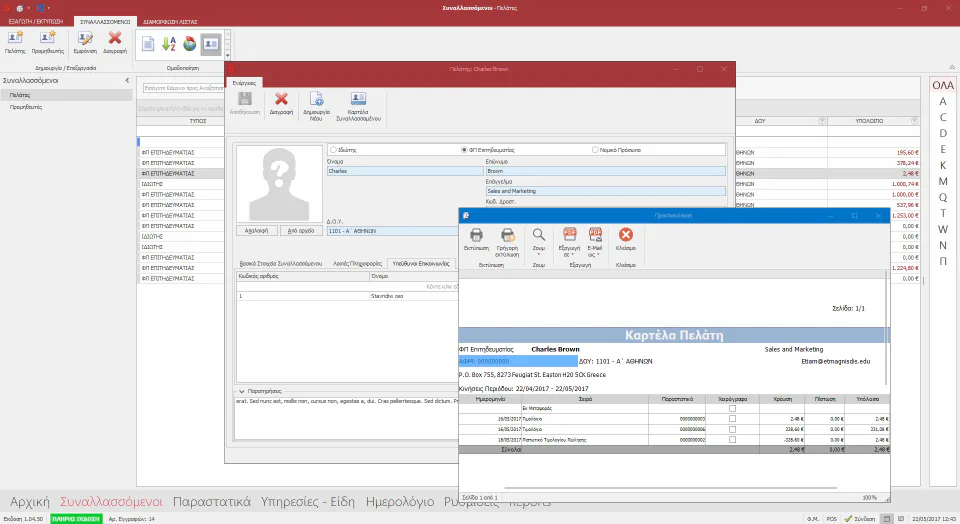Open the ΣΥΝΑΛΛΑΣΣΟΜΕΝΟΙ ribbon tab
The image size is (960, 524).
[105, 21]
